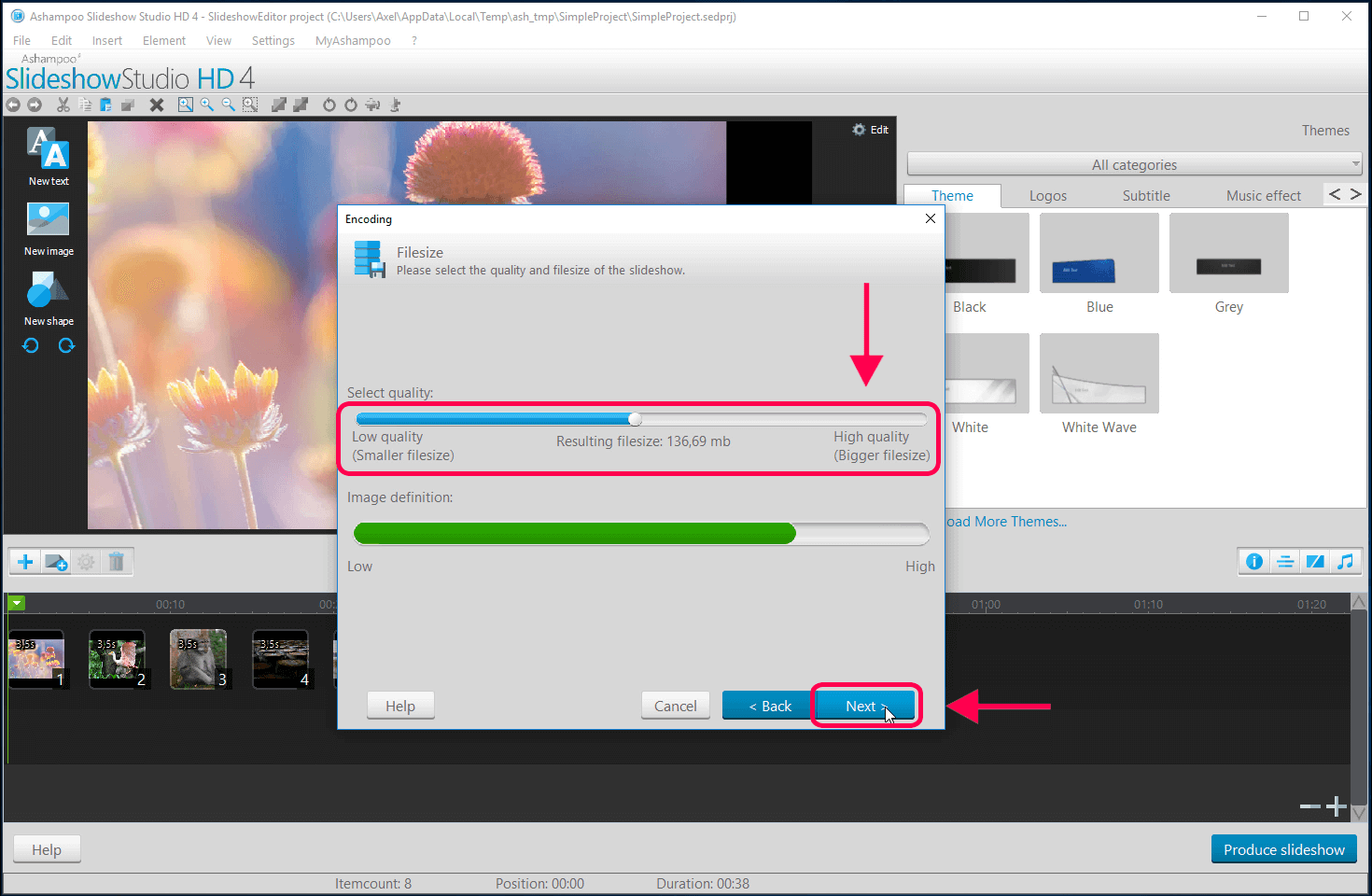Click the Load More Themes link
This screenshot has height=896, width=1372.
click(1006, 522)
